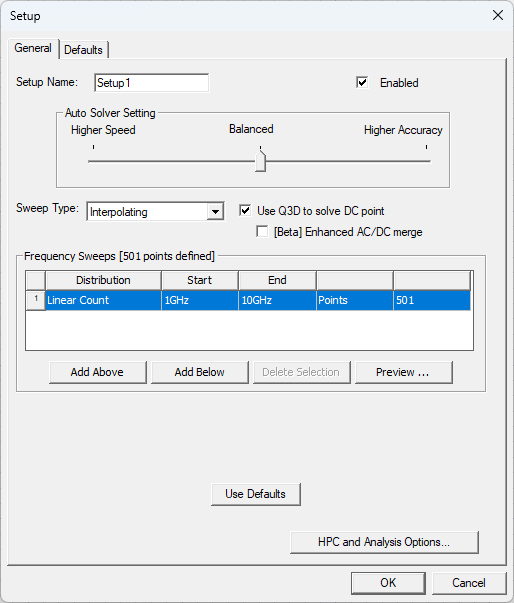Click the Distribution column header
The width and height of the screenshot is (514, 603).
[x=103, y=280]
